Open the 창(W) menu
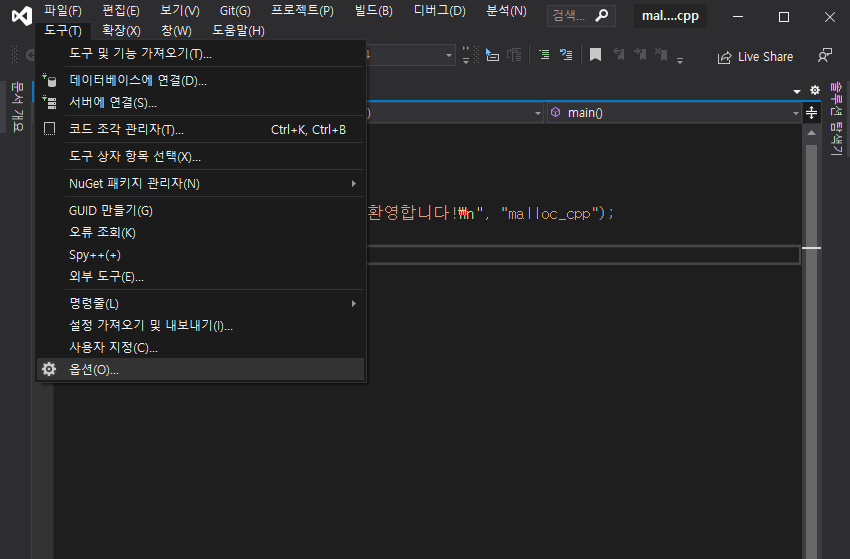The height and width of the screenshot is (559, 850). point(176,30)
